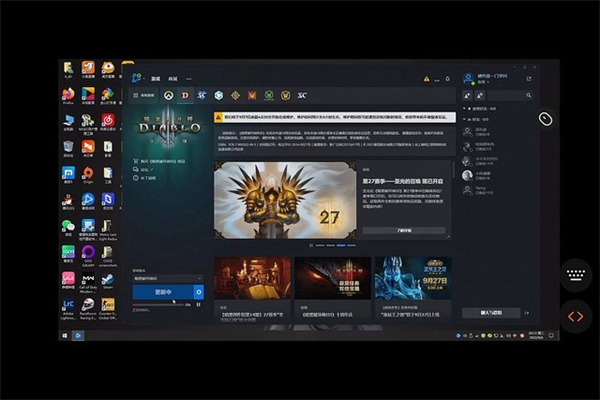Click the yellow warning alert icon
This screenshot has width=600, height=400.
[426, 78]
